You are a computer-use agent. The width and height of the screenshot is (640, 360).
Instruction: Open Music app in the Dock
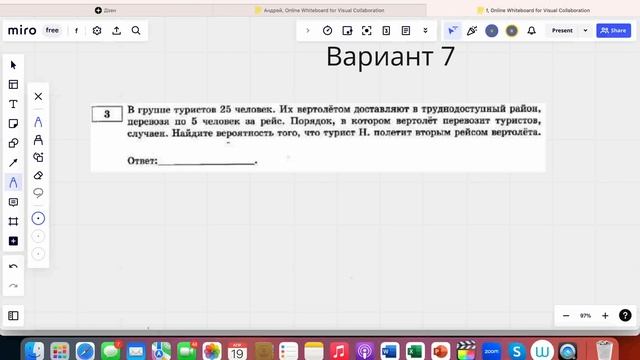pos(339,351)
